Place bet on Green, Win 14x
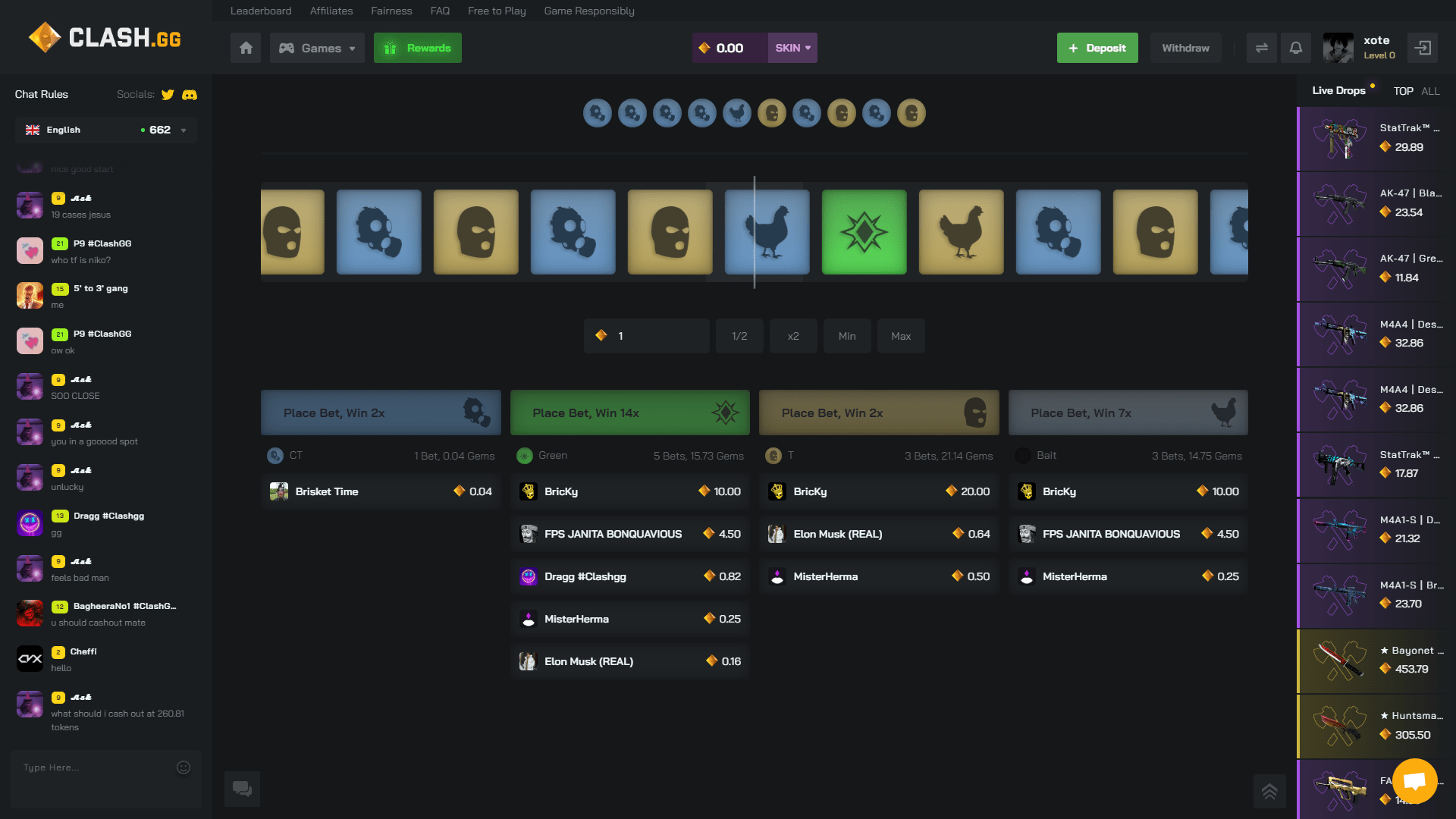1456x819 pixels. click(x=630, y=413)
